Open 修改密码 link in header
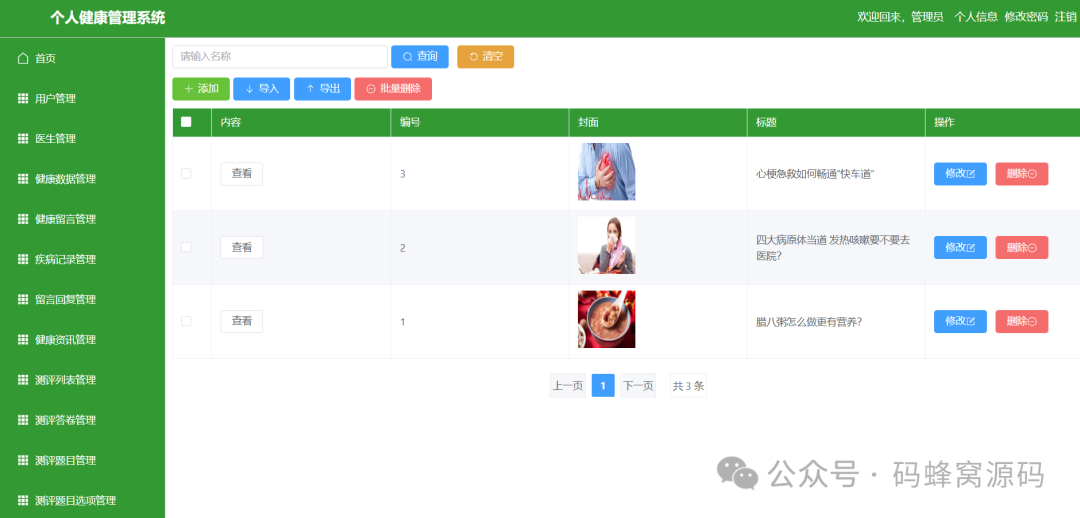 tap(1026, 17)
